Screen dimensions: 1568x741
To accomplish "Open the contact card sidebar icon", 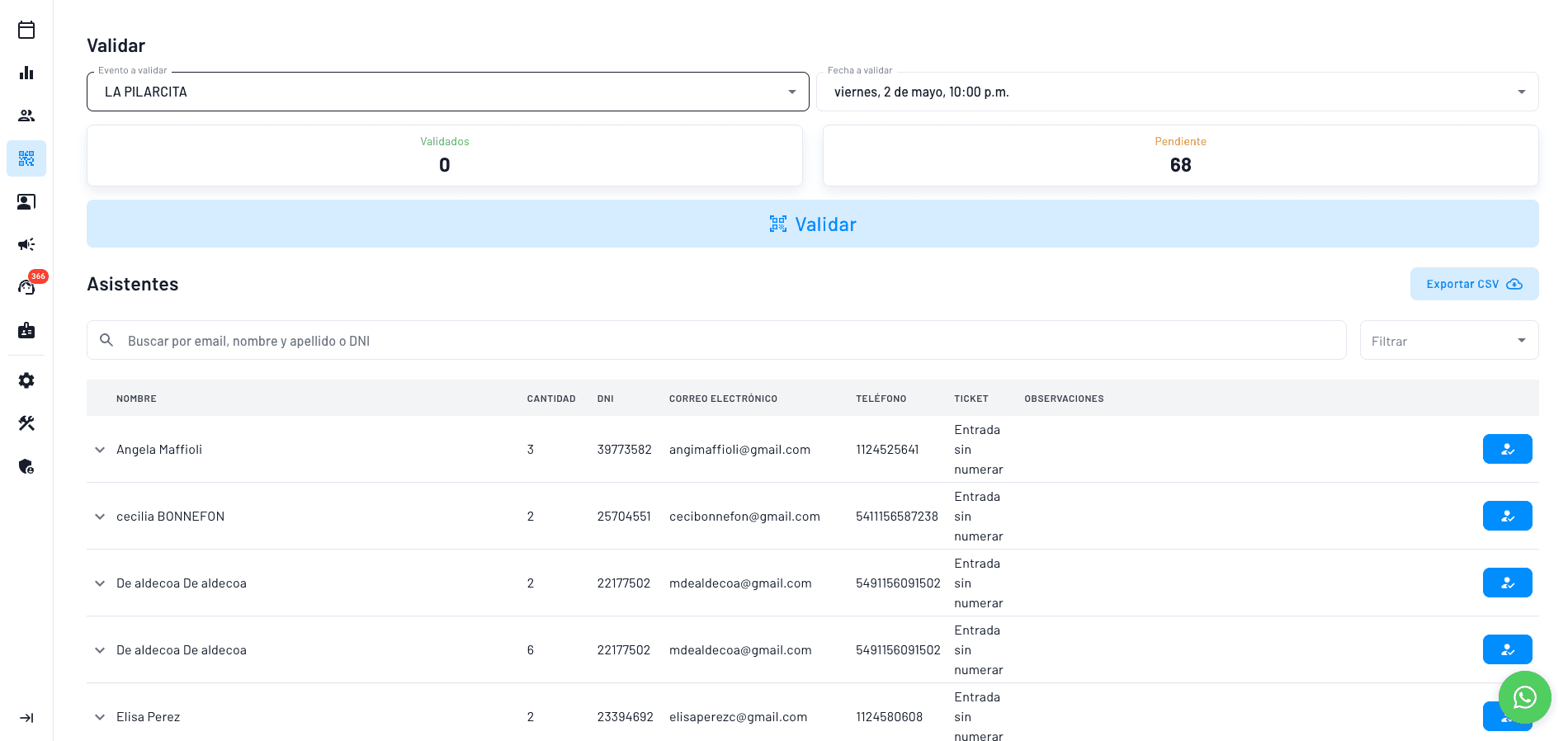I will (x=26, y=201).
